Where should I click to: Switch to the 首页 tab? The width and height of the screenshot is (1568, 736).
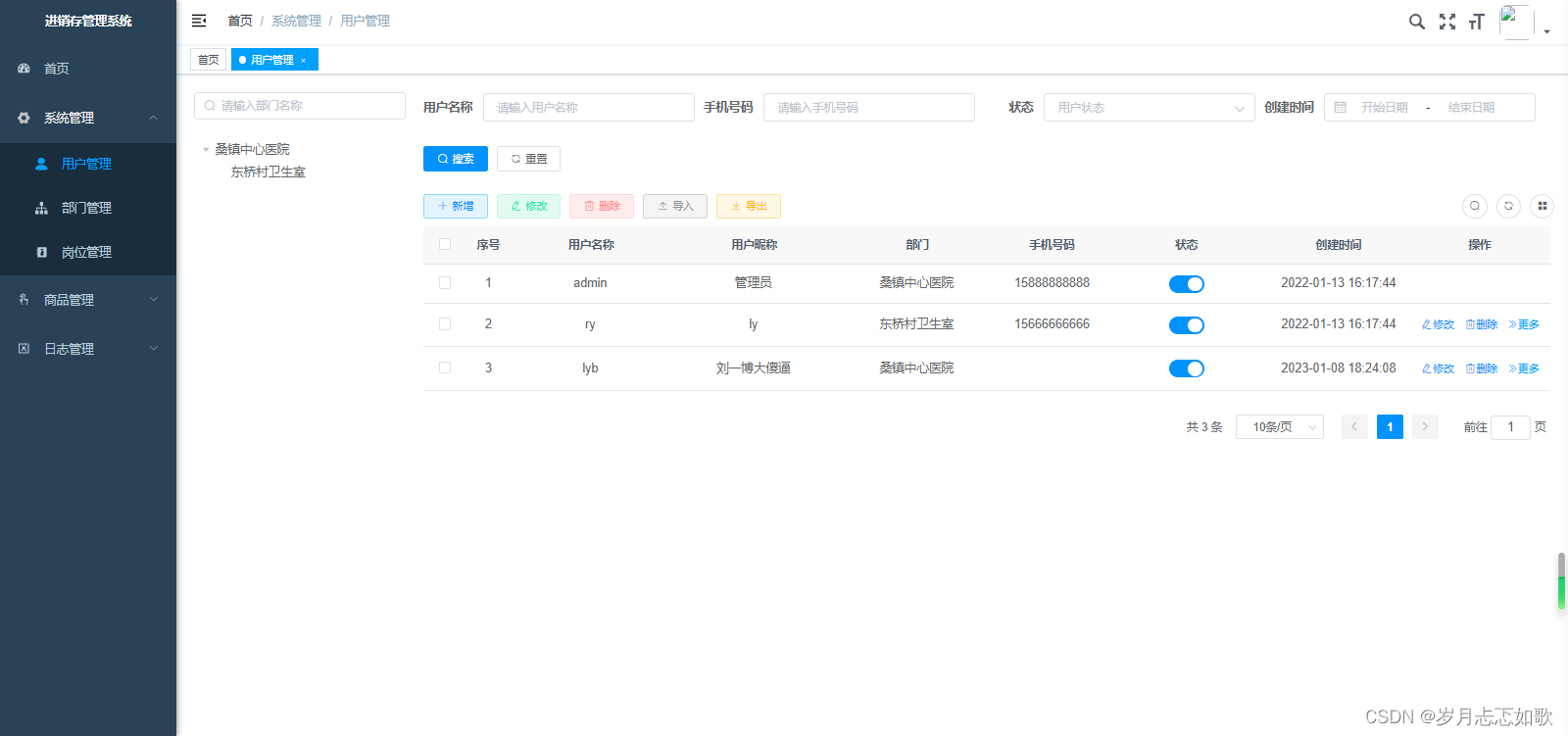(208, 60)
